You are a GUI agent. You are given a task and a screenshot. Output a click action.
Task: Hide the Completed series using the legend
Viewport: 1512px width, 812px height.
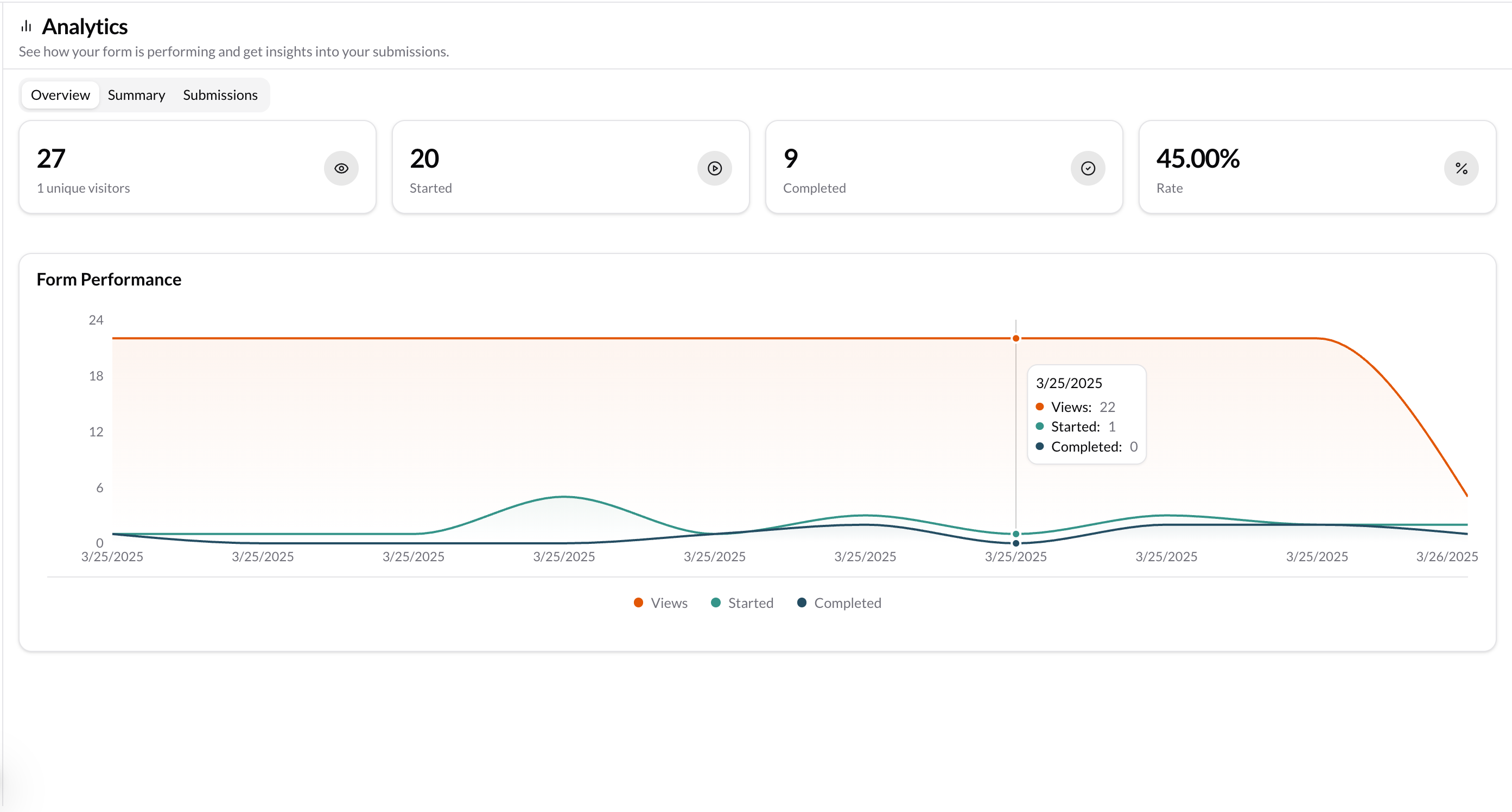[x=801, y=602]
